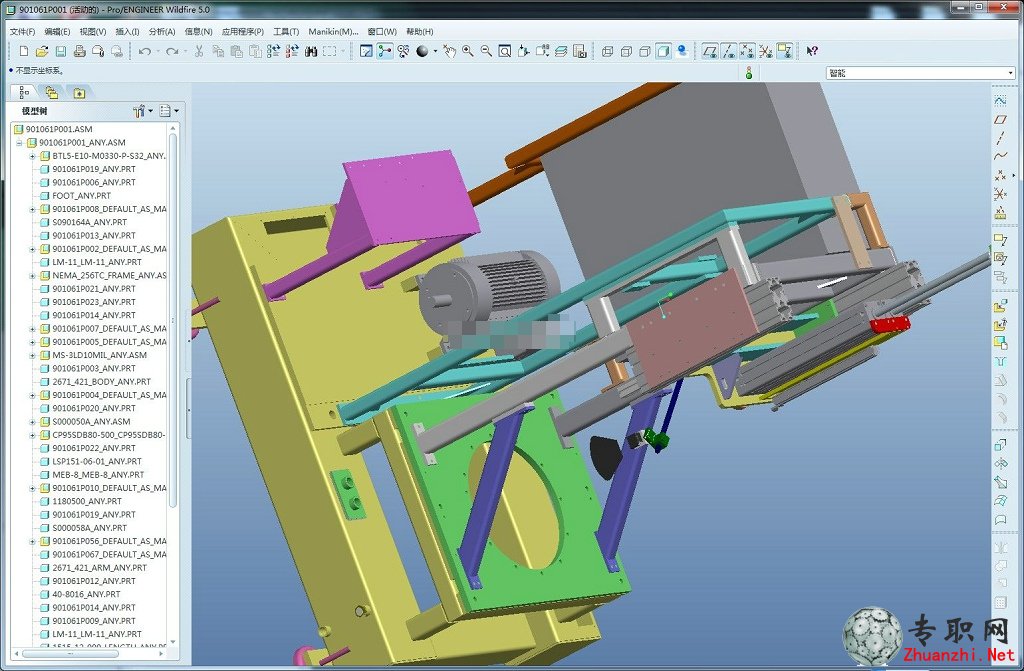Select 2671_421_BODY_ANY.PRT in the model tree
Screen dimensions: 1024x671
click(101, 382)
